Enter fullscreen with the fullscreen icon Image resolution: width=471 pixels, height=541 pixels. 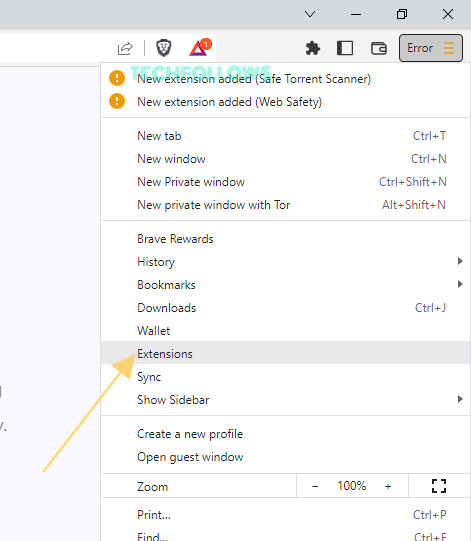(x=439, y=486)
